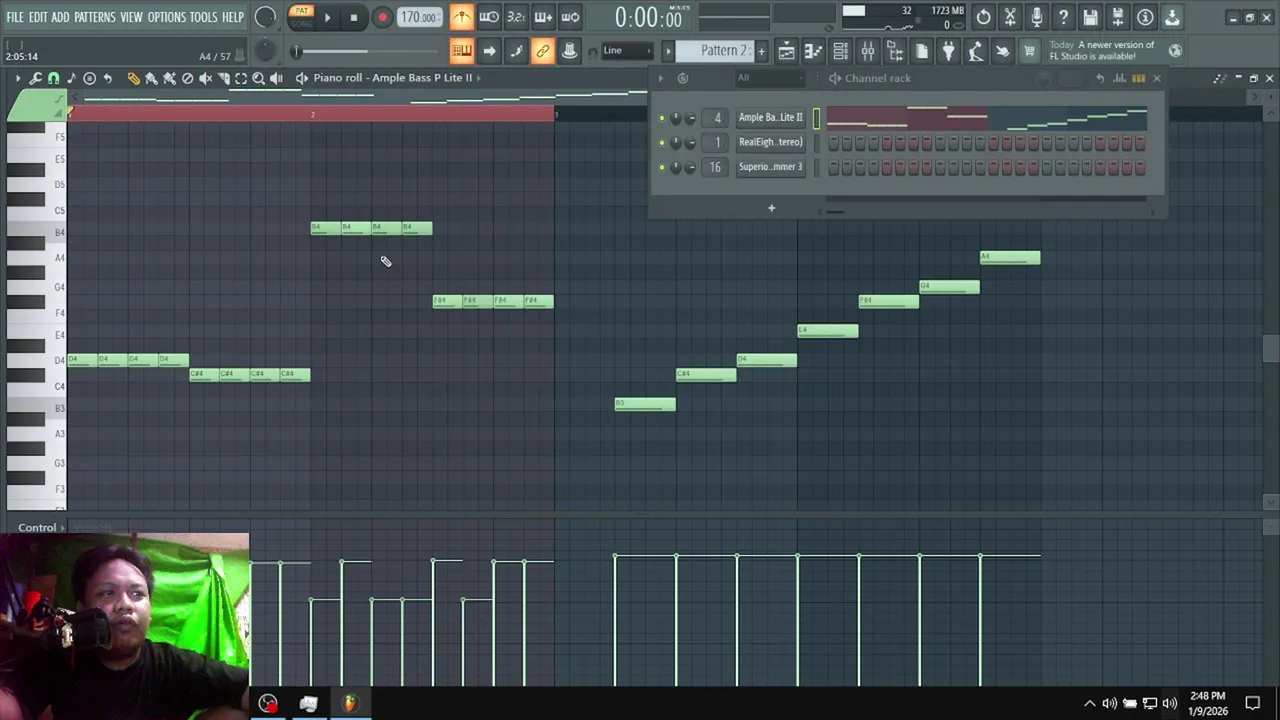Expand the arrow after Ample Bass P Lite II title
The height and width of the screenshot is (720, 1280).
pos(478,78)
